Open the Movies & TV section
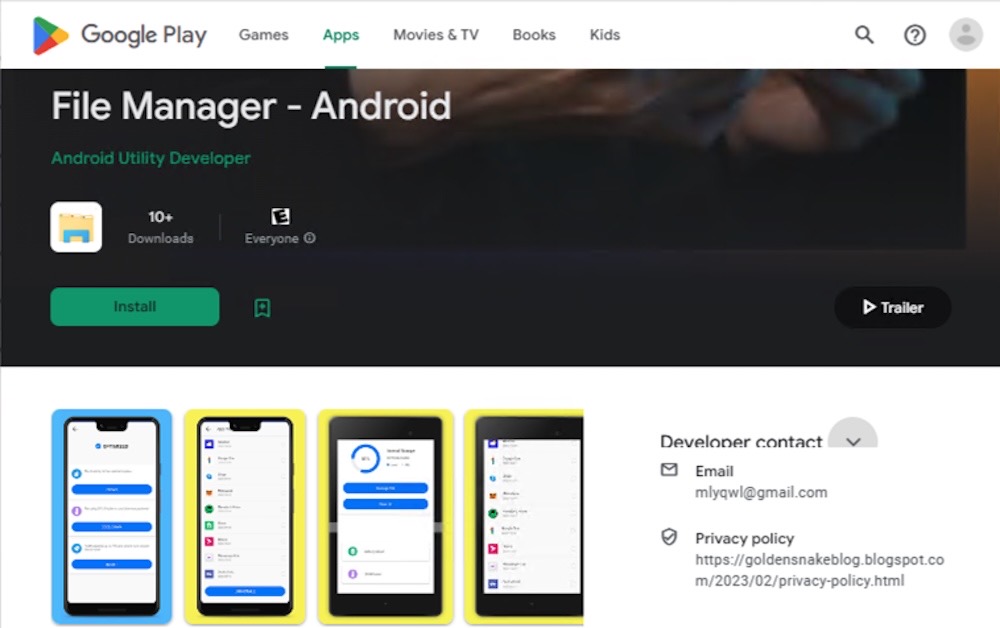The width and height of the screenshot is (1000, 628). click(x=435, y=34)
